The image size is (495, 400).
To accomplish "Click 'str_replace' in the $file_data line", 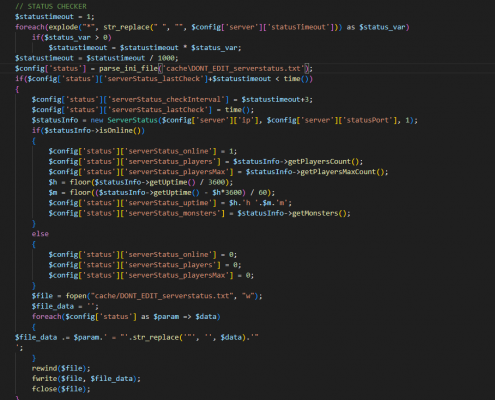I will pos(155,337).
